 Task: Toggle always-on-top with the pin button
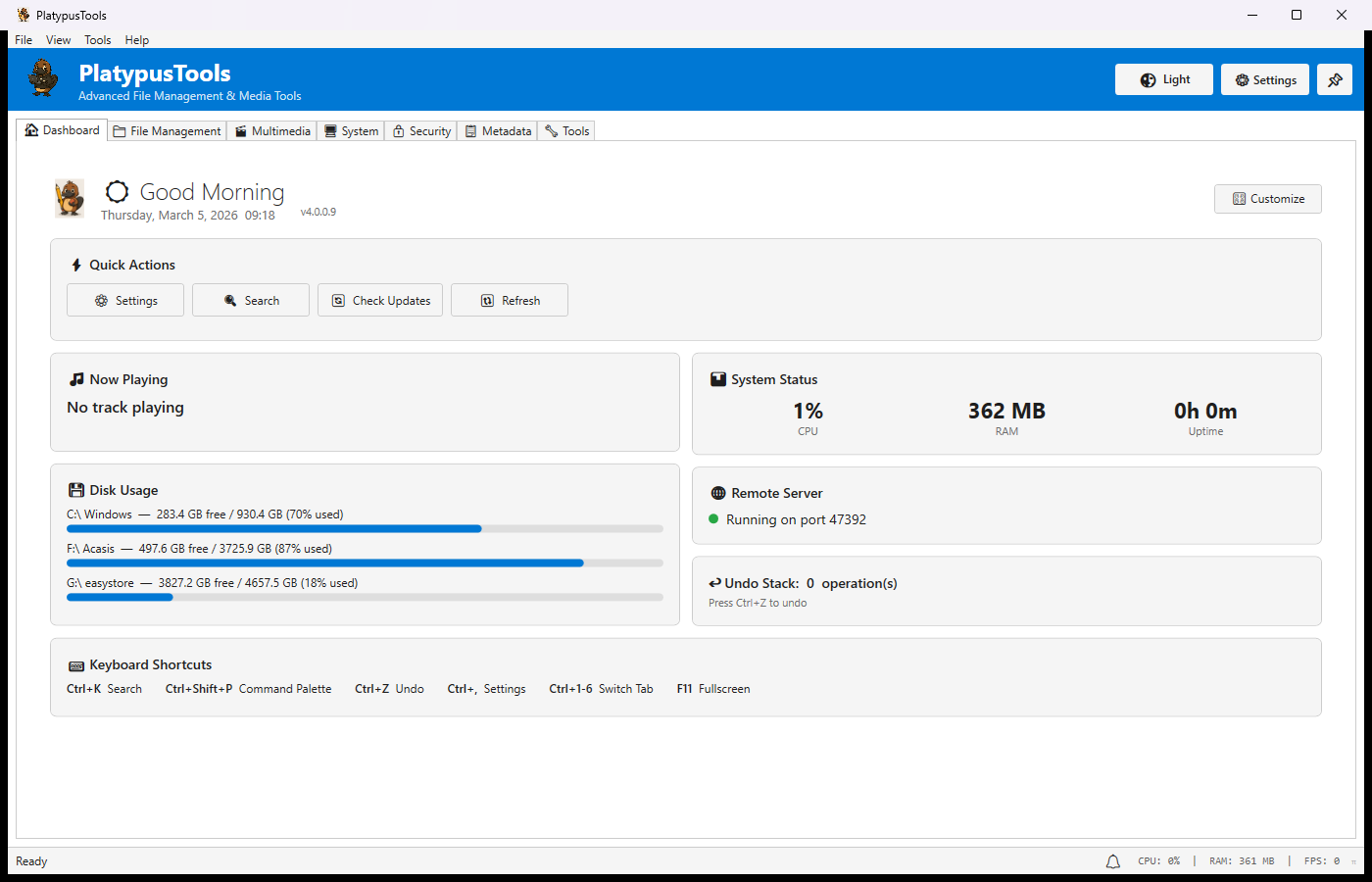(x=1335, y=79)
